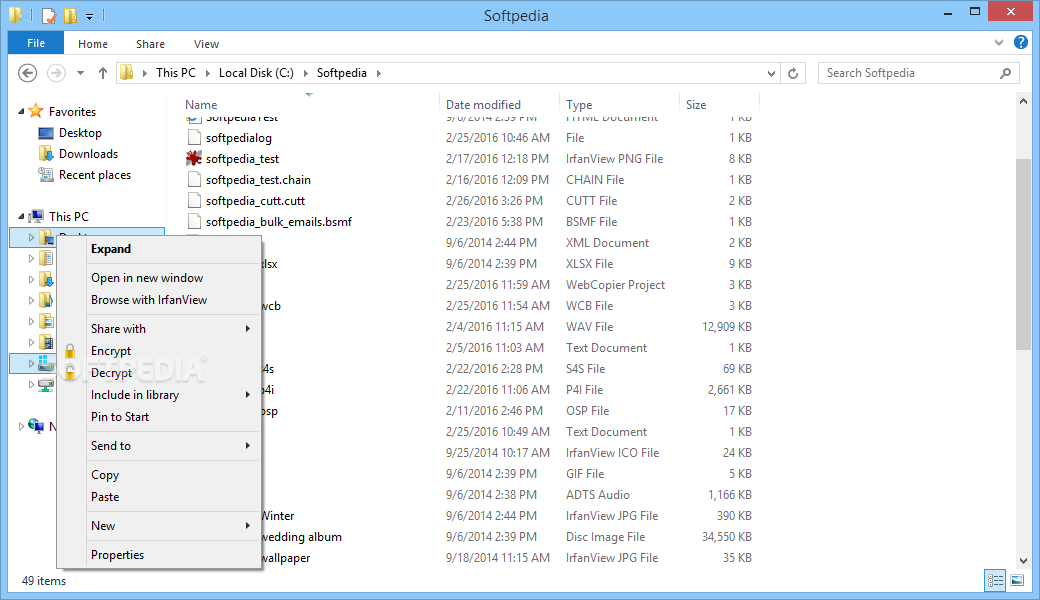This screenshot has width=1040, height=600.
Task: Switch to Details view icon in status bar
Action: pyautogui.click(x=995, y=581)
